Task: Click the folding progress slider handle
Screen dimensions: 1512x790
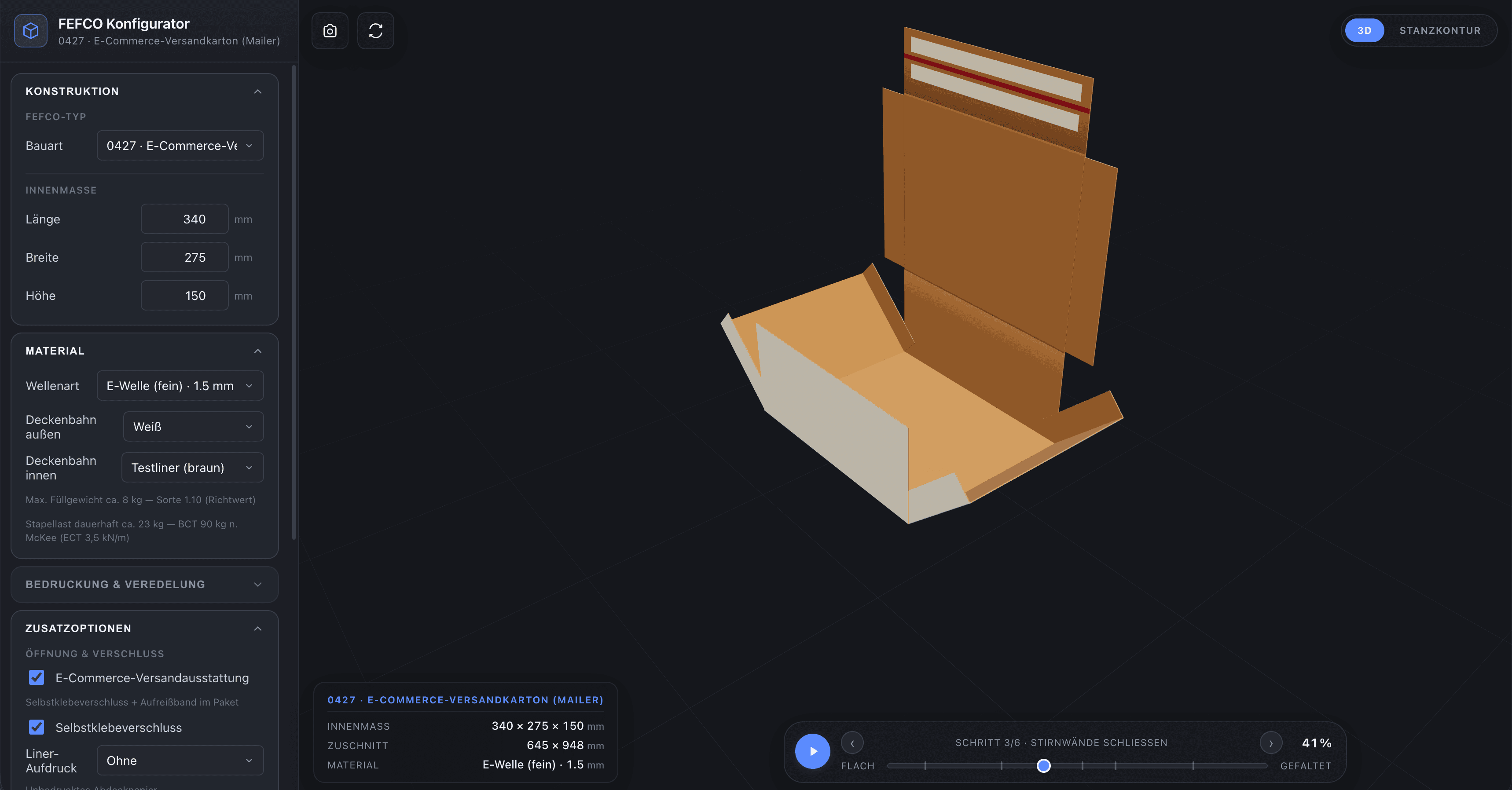Action: pyautogui.click(x=1044, y=765)
